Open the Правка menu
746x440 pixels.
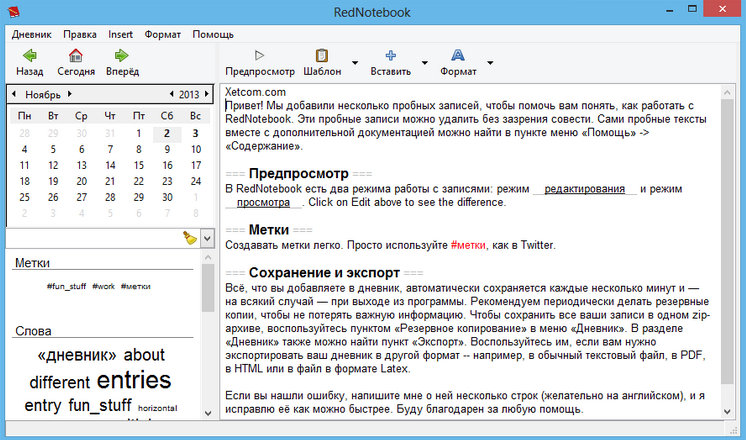[80, 34]
